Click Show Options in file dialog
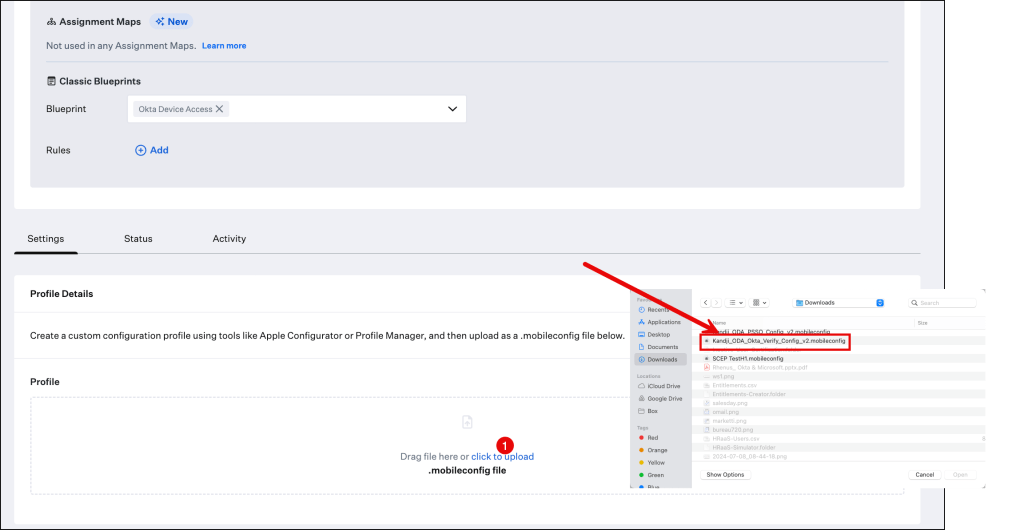This screenshot has height=530, width=1024. point(725,474)
